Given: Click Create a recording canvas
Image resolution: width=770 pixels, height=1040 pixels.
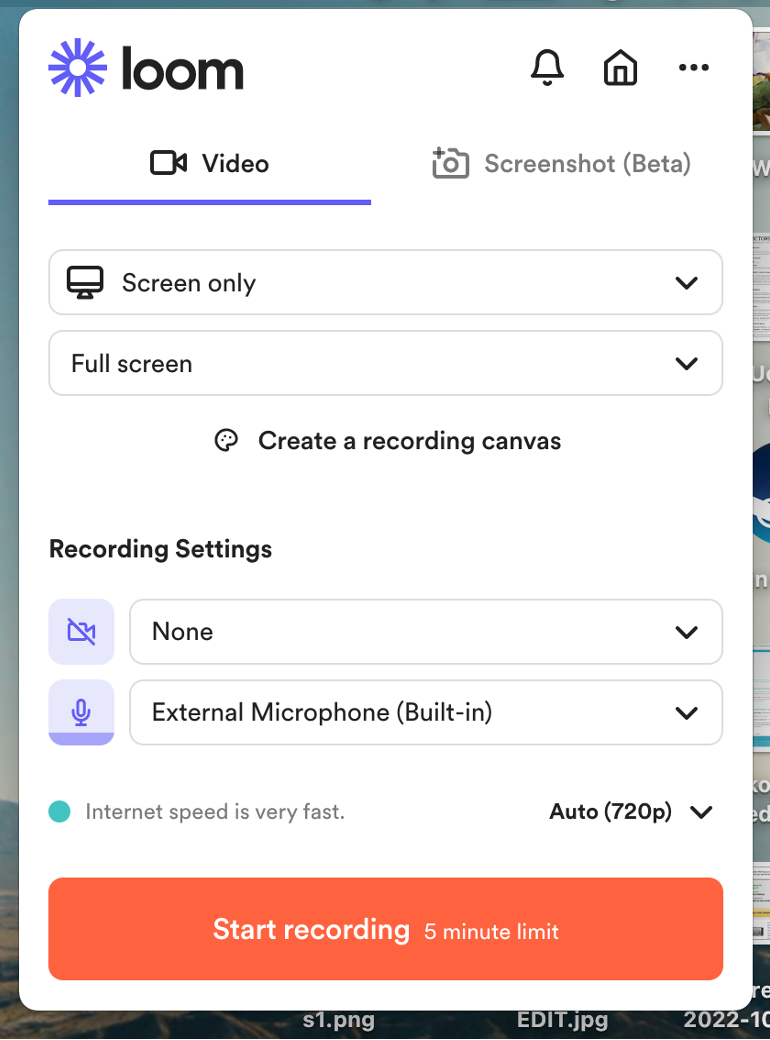Looking at the screenshot, I should [x=410, y=440].
